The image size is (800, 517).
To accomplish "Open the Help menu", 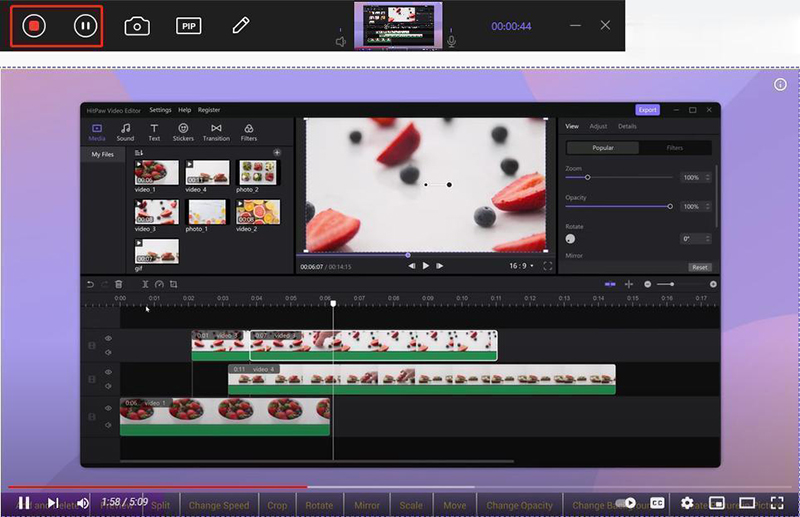I will click(185, 110).
